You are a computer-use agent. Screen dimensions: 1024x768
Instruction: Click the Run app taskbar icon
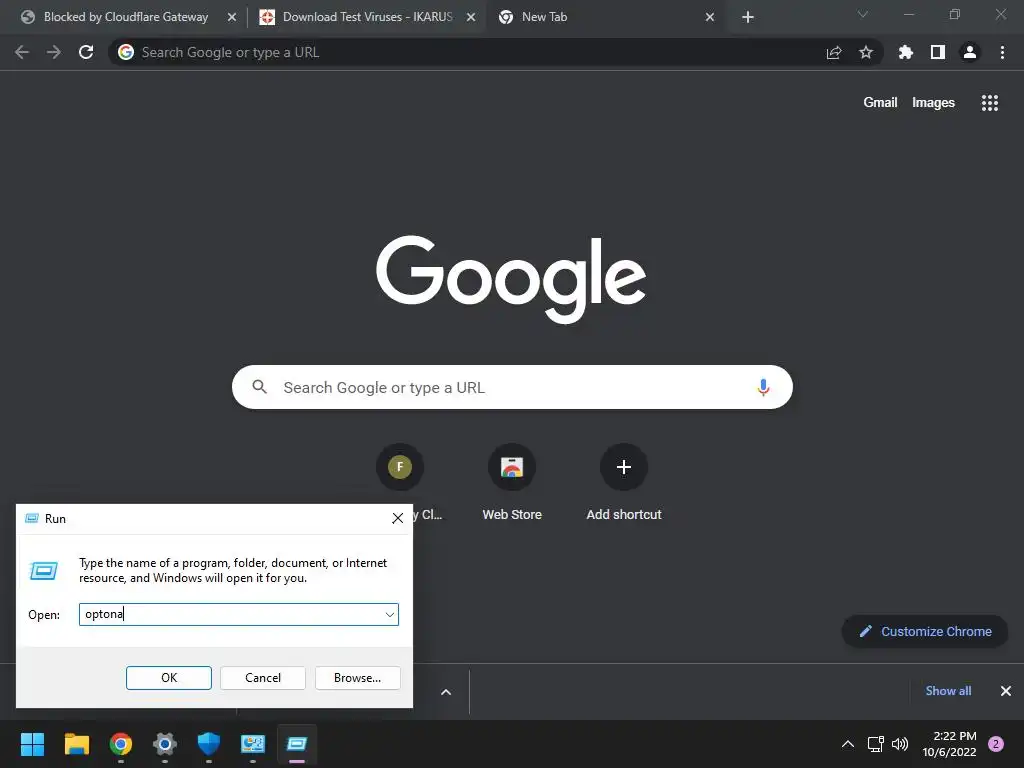click(x=297, y=744)
